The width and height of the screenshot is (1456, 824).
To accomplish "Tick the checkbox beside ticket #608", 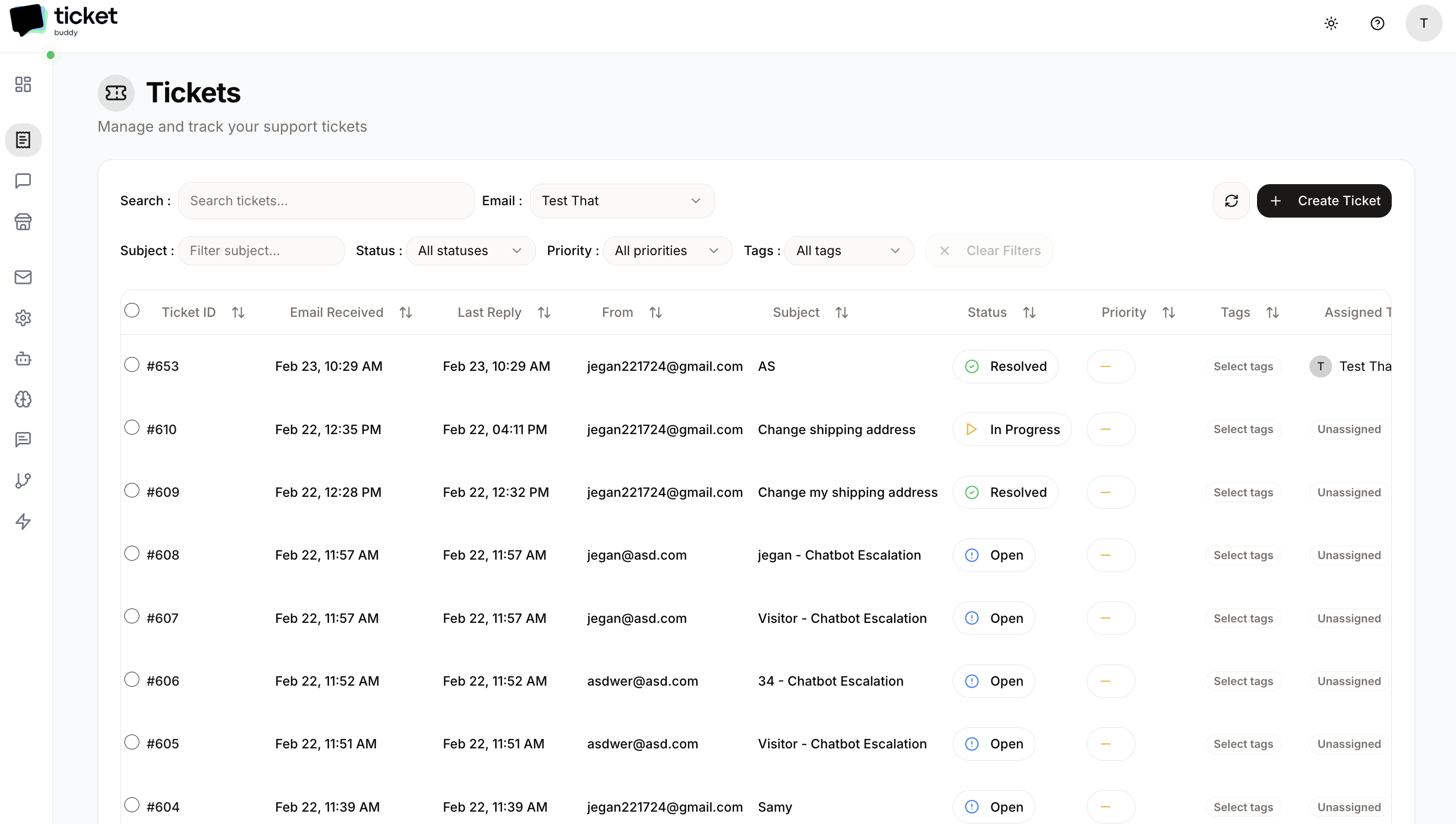I will (x=132, y=553).
